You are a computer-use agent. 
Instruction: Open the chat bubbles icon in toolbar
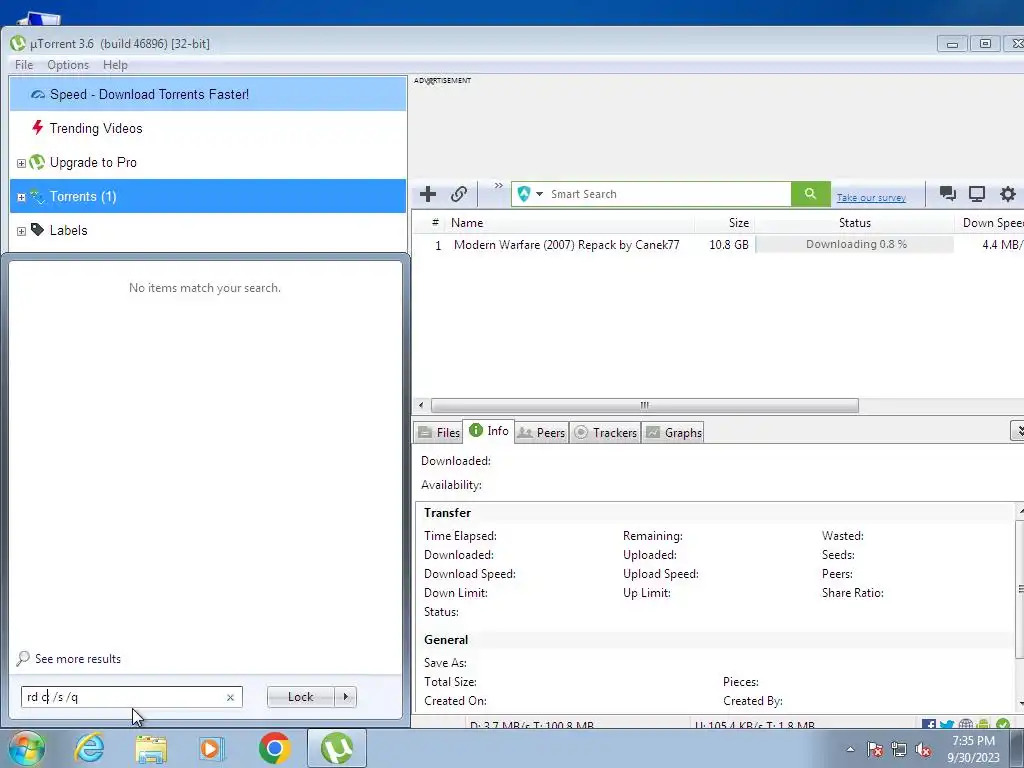947,193
